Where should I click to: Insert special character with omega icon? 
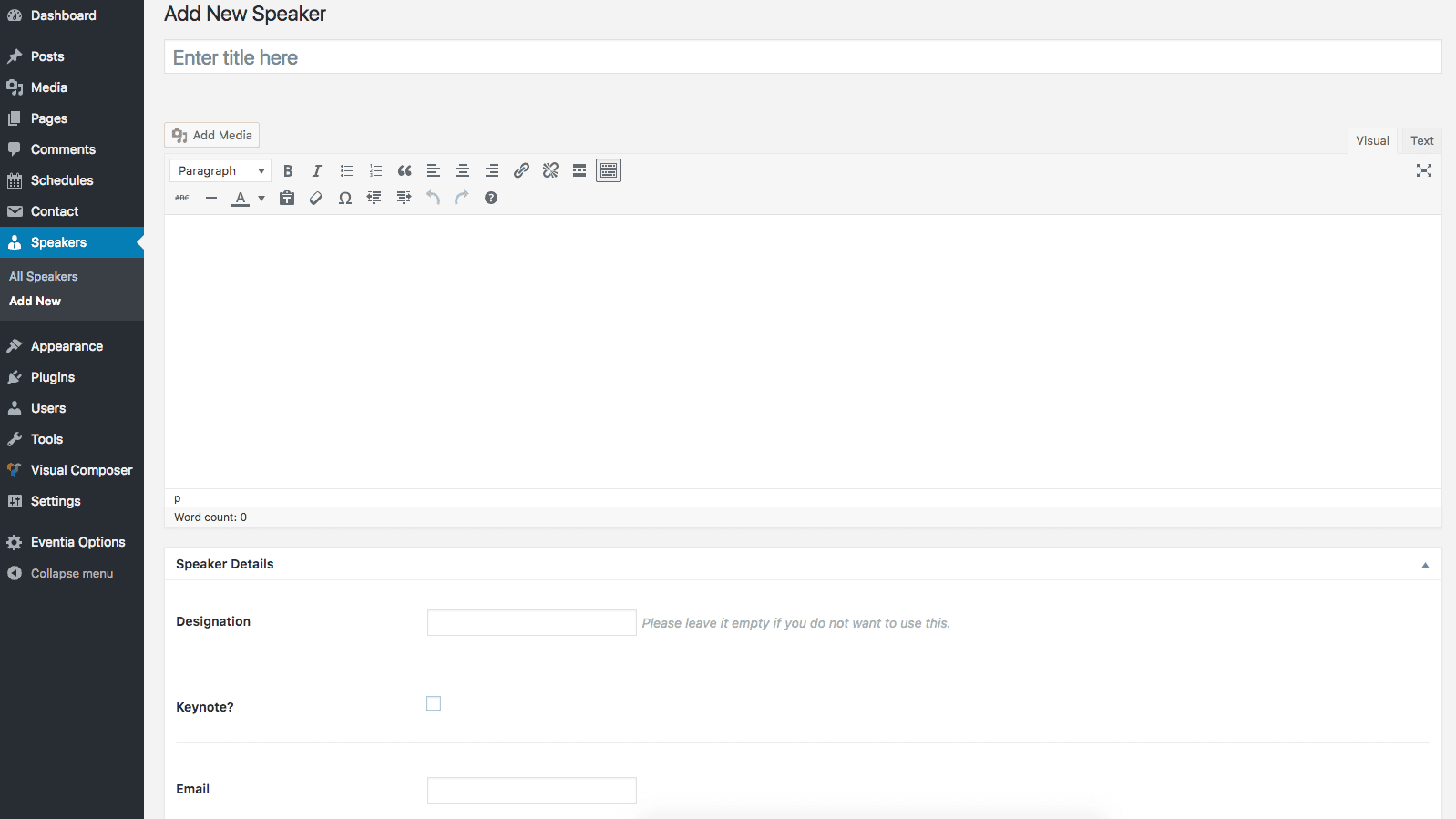(345, 199)
